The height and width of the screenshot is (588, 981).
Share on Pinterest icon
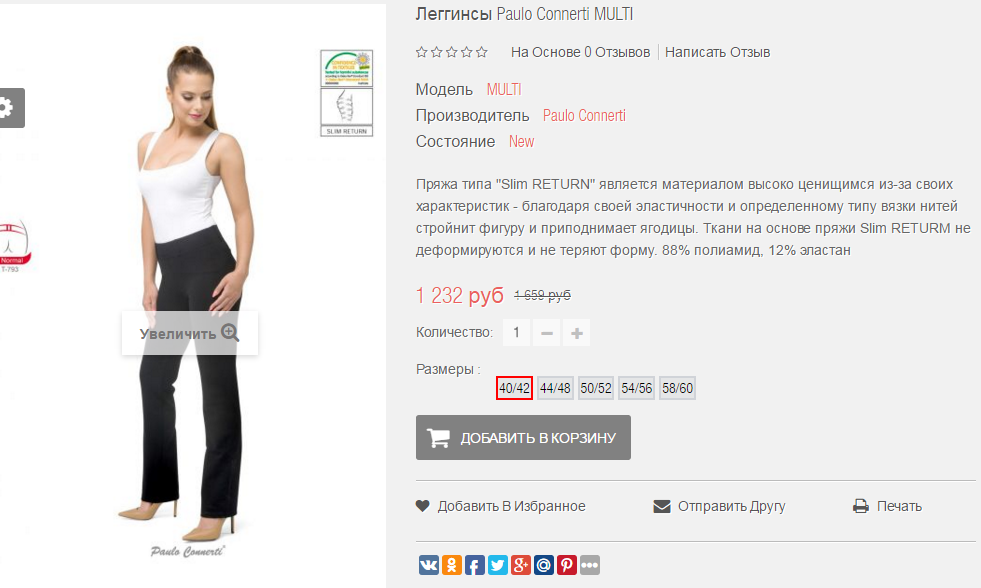567,565
